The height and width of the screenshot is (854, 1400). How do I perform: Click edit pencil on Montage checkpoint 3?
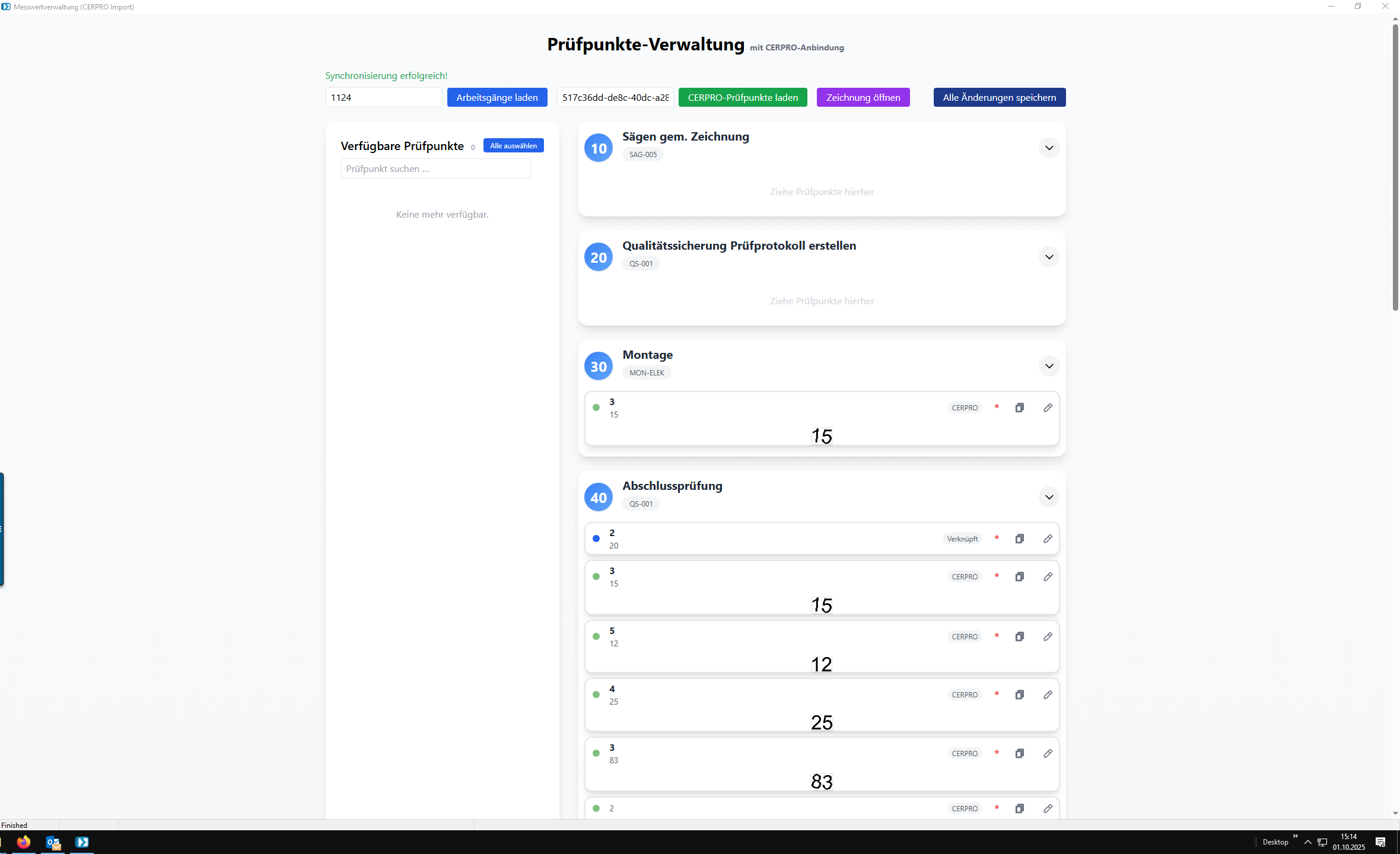coord(1048,407)
